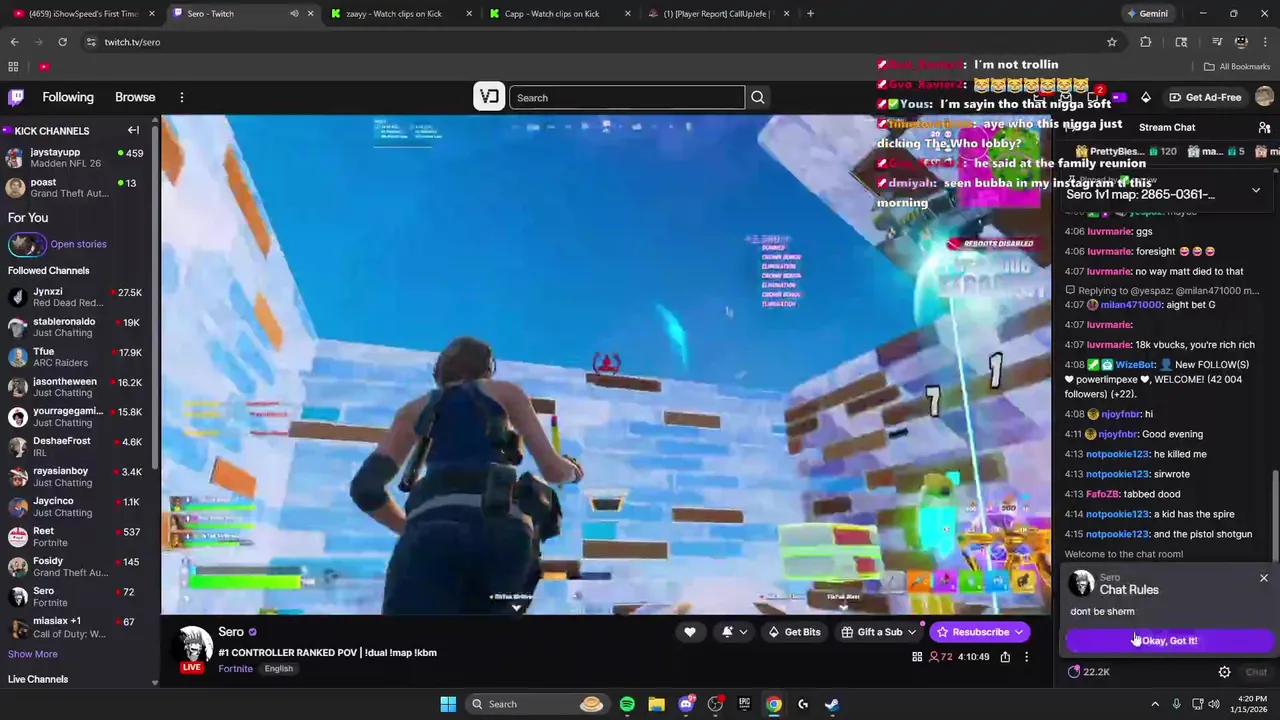Open Discord from the taskbar
Viewport: 1280px width, 720px height.
pyautogui.click(x=686, y=704)
